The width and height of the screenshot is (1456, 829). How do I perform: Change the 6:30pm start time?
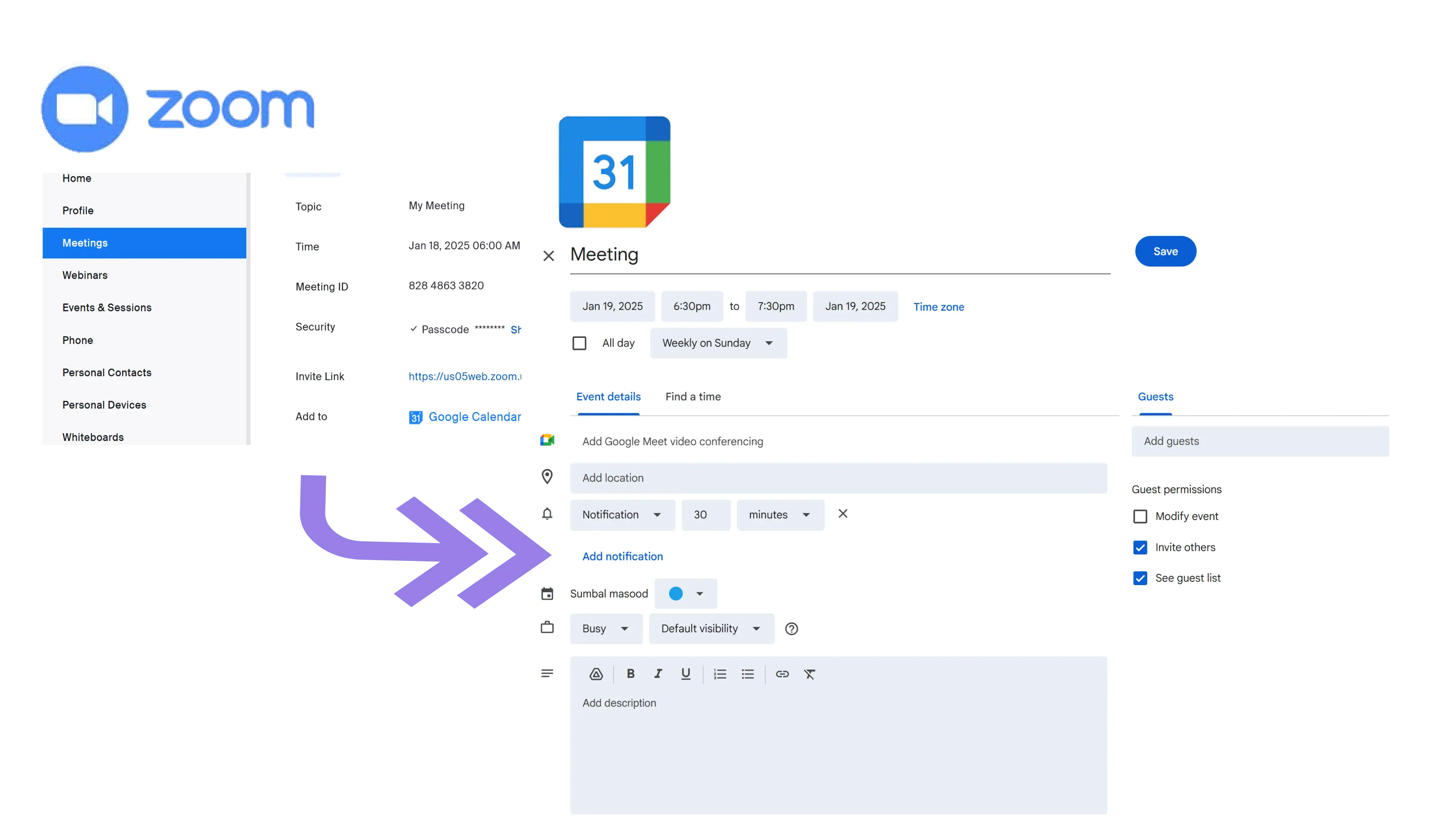(x=692, y=306)
